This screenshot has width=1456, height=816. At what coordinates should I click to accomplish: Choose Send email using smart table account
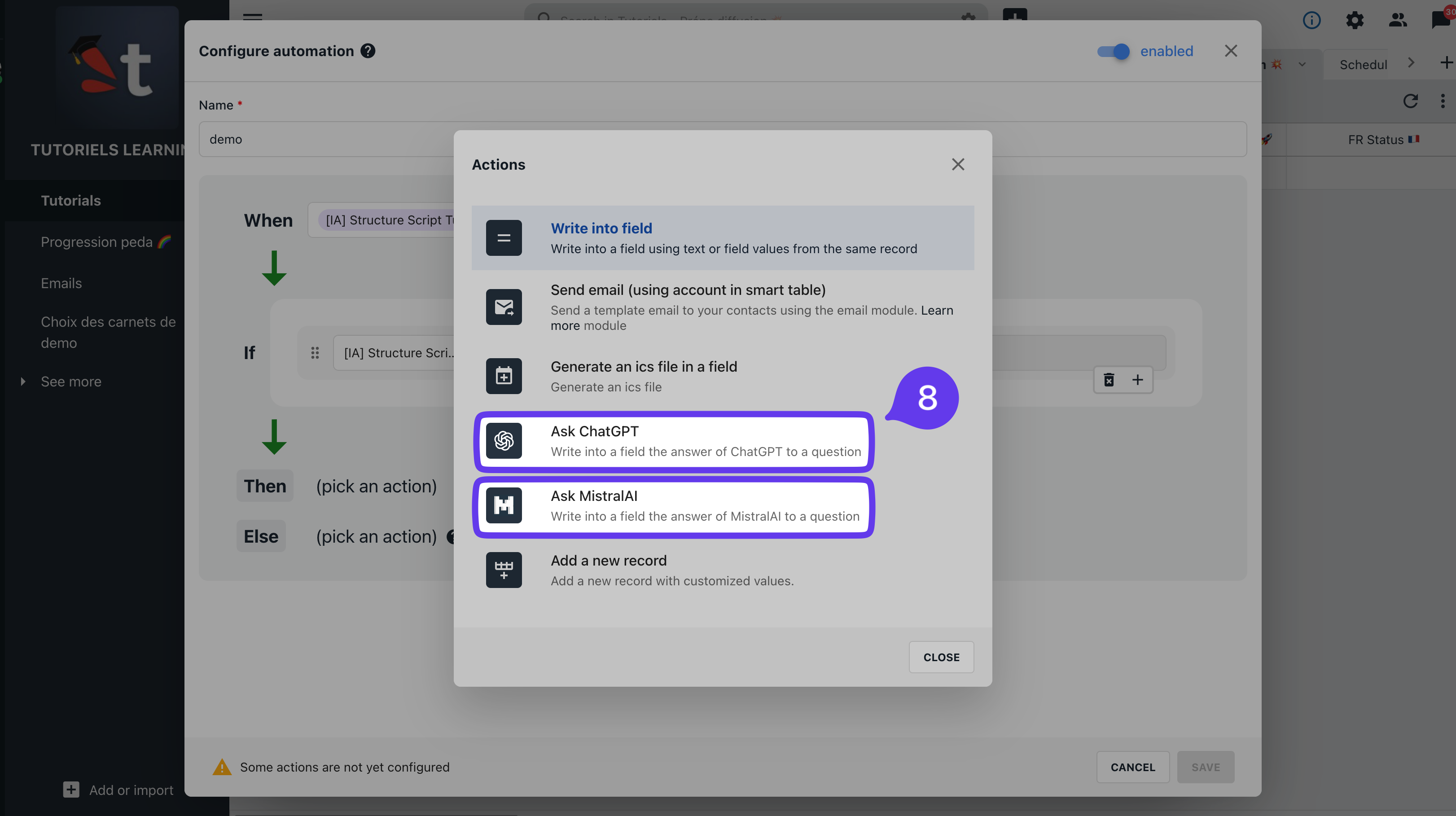coord(722,307)
